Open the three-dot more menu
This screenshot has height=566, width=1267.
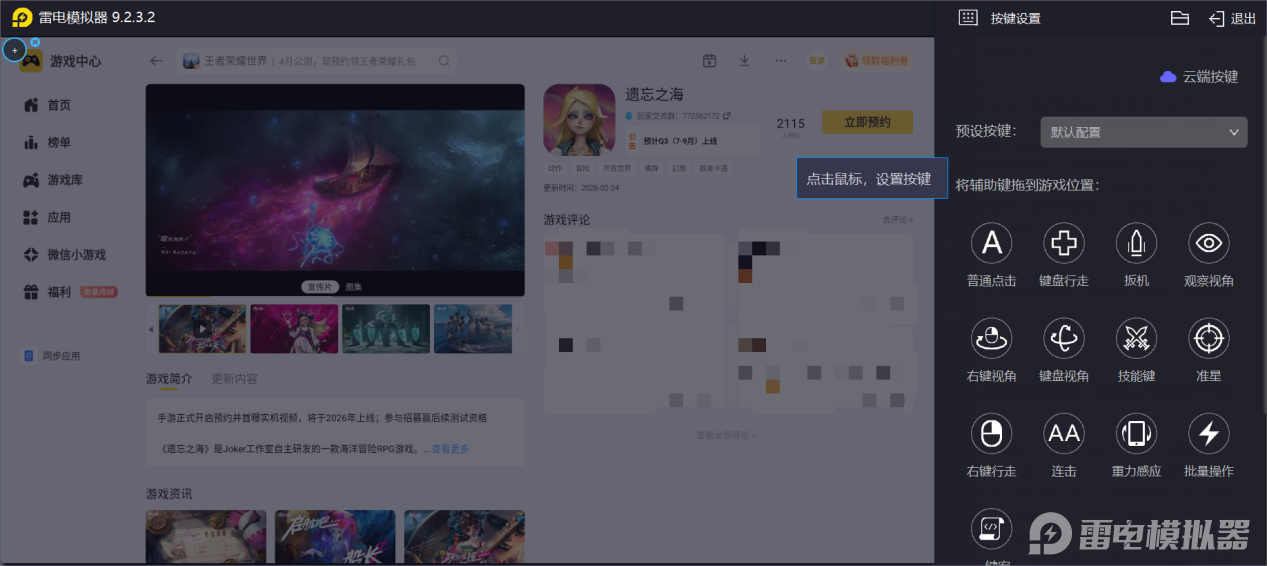781,61
